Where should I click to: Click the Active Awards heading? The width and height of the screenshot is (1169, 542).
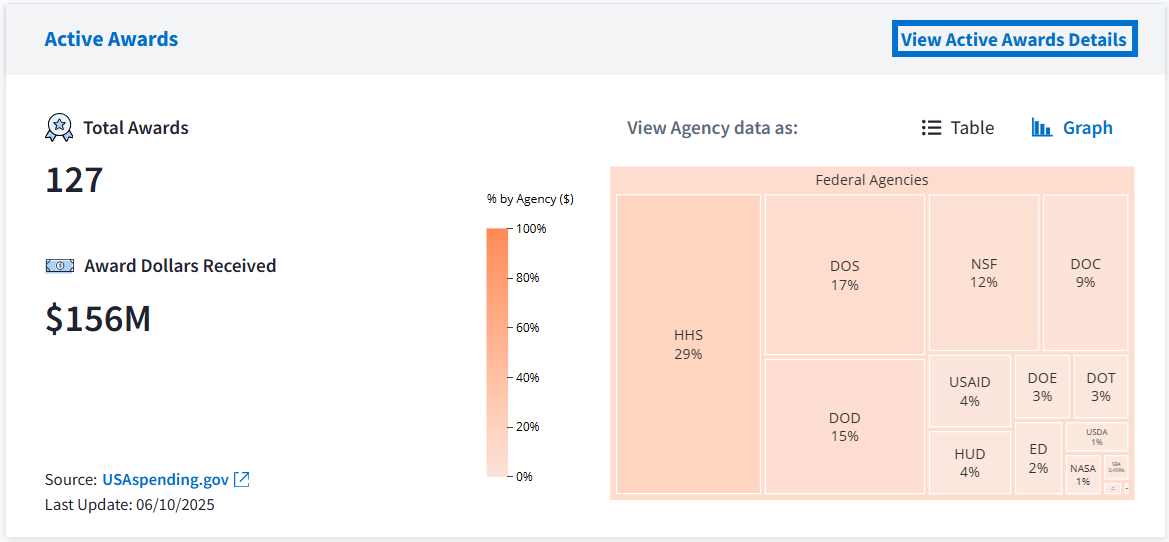tap(111, 40)
